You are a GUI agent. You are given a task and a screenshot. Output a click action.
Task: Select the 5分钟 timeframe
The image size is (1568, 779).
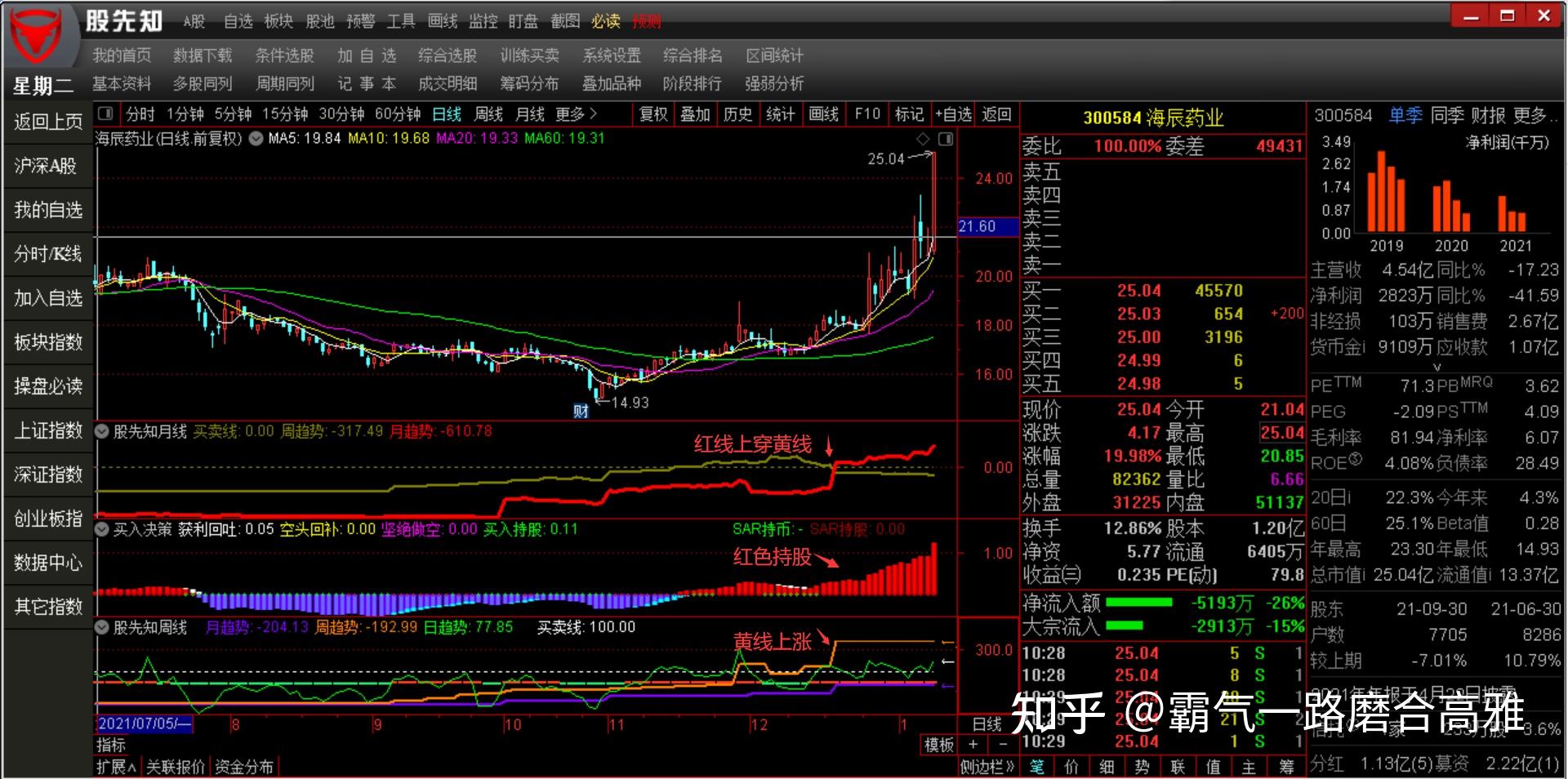click(233, 114)
